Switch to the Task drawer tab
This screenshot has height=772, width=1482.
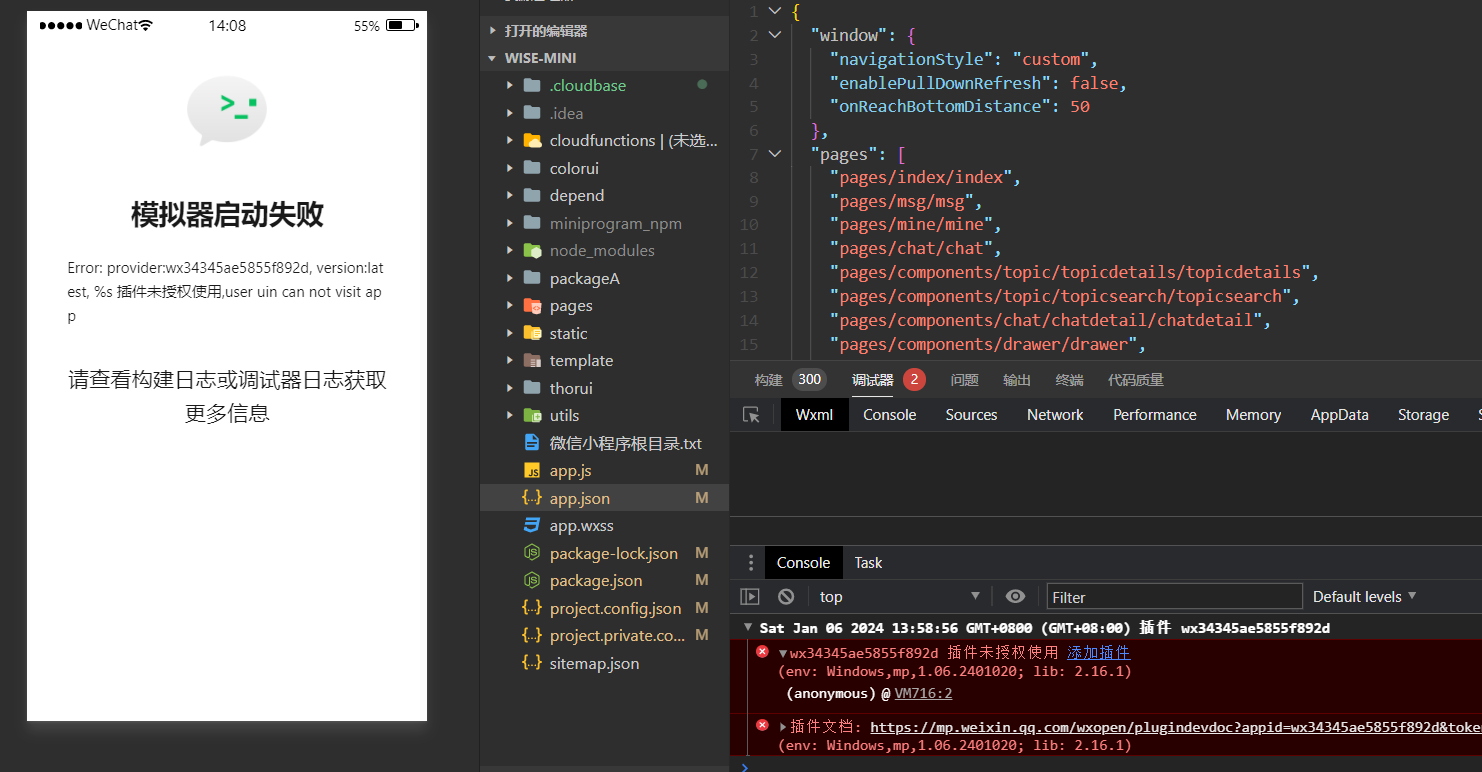(868, 563)
